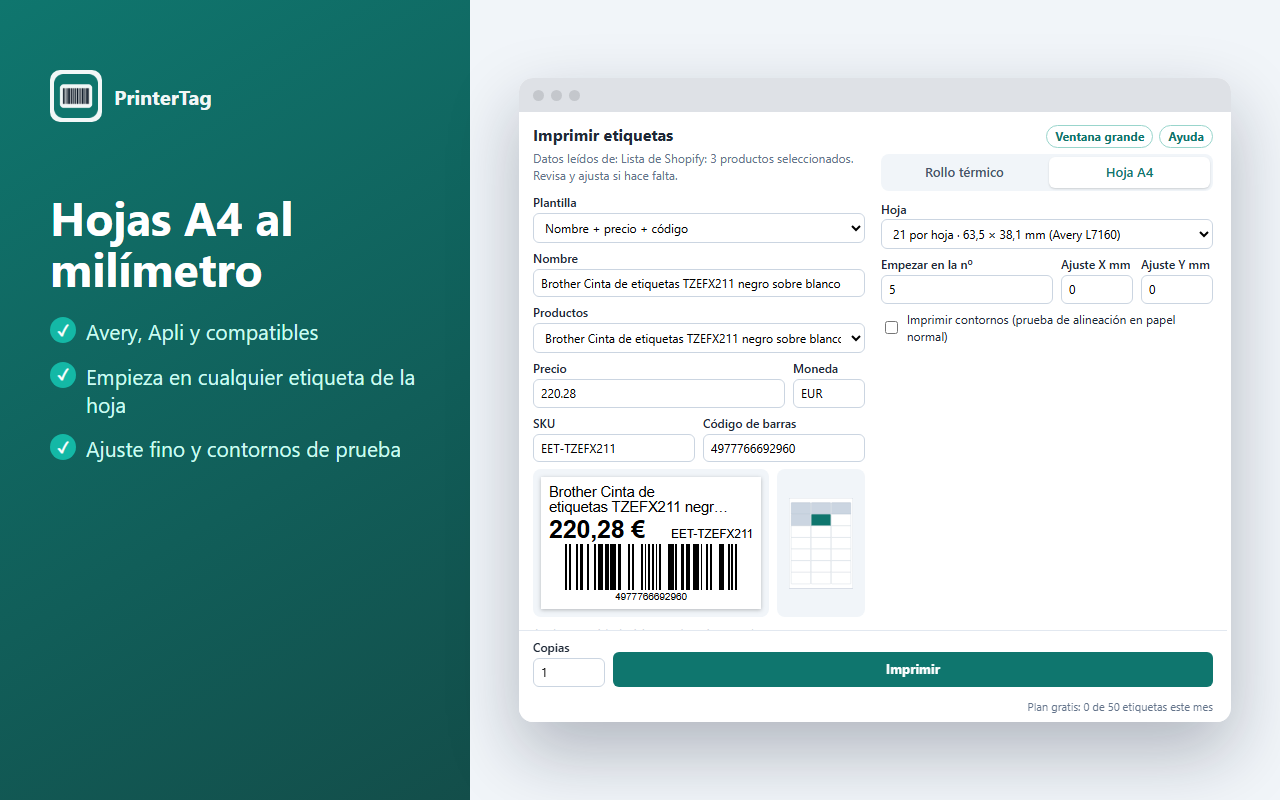Click the label preview with barcode
This screenshot has width=1280, height=800.
coord(651,543)
